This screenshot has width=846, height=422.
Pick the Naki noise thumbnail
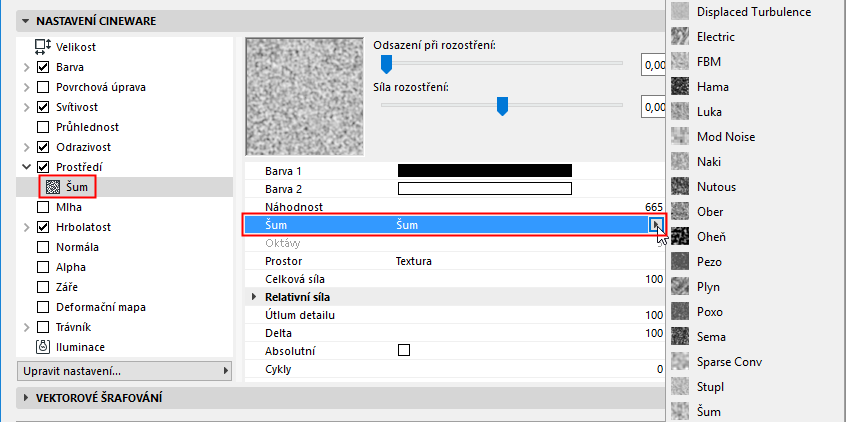[680, 161]
